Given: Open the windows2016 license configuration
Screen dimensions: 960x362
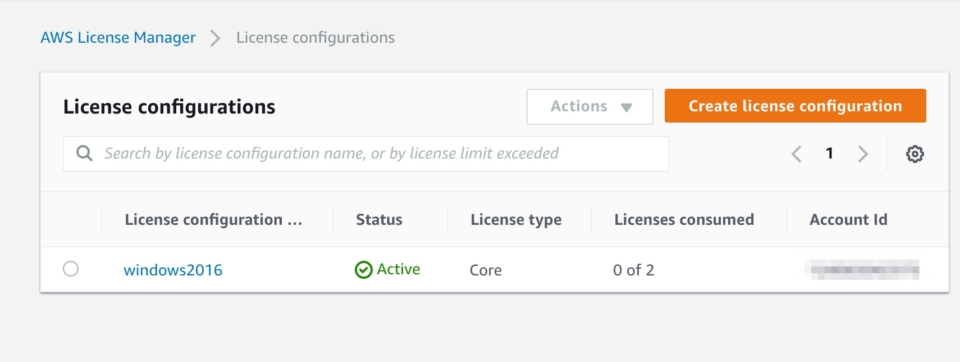Looking at the screenshot, I should tap(173, 270).
